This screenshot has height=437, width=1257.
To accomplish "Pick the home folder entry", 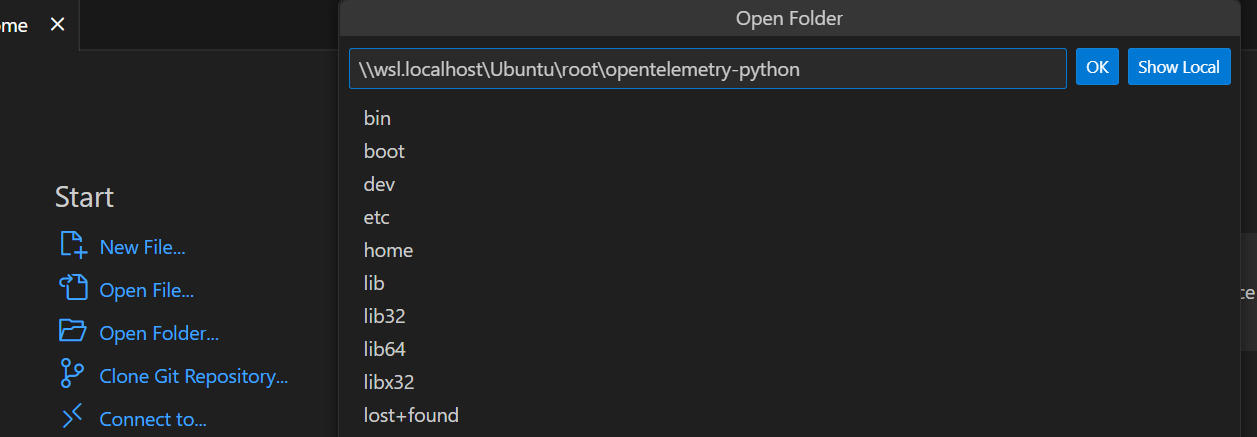I will coord(790,250).
